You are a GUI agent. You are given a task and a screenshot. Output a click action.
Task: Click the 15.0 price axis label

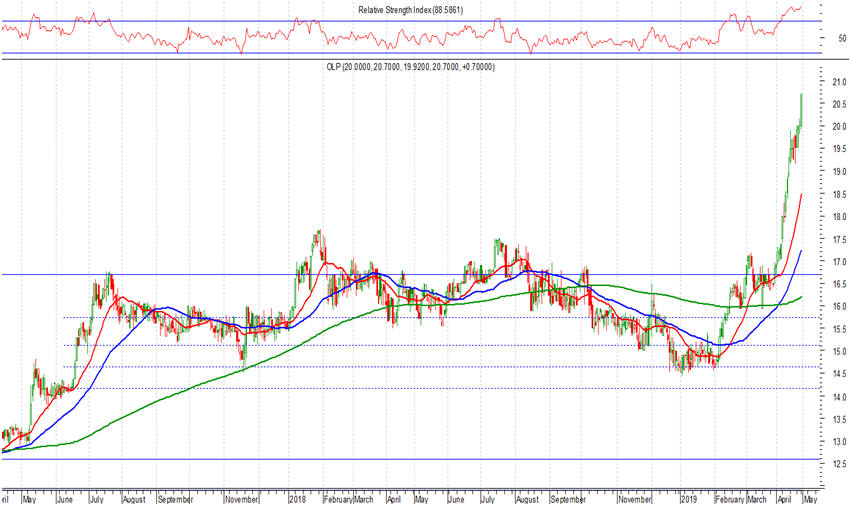[x=826, y=351]
